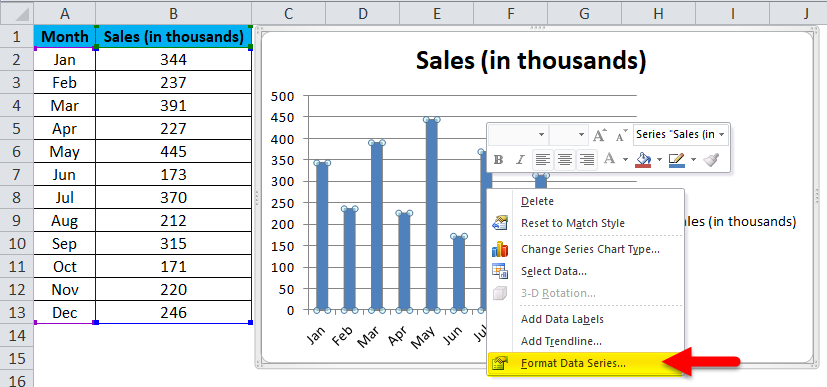Click the Sales (in thousands) header cell
The height and width of the screenshot is (387, 827).
(174, 36)
